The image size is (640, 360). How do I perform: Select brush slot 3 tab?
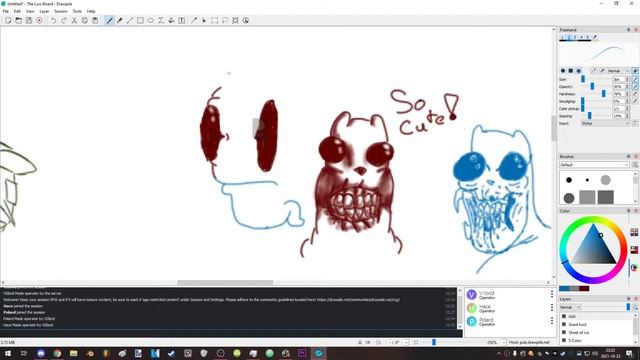click(x=575, y=38)
